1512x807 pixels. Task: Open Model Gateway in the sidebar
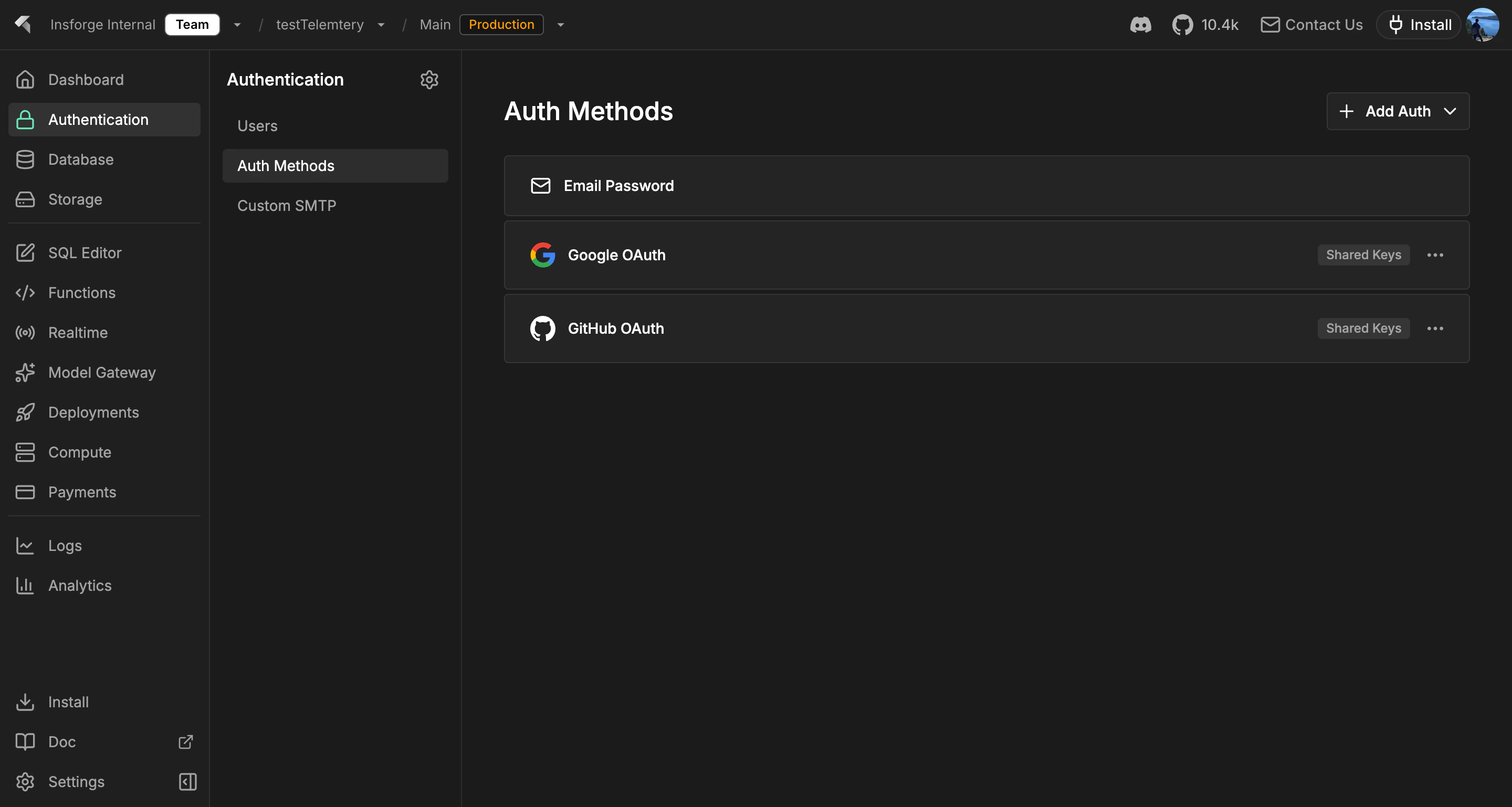click(x=104, y=373)
